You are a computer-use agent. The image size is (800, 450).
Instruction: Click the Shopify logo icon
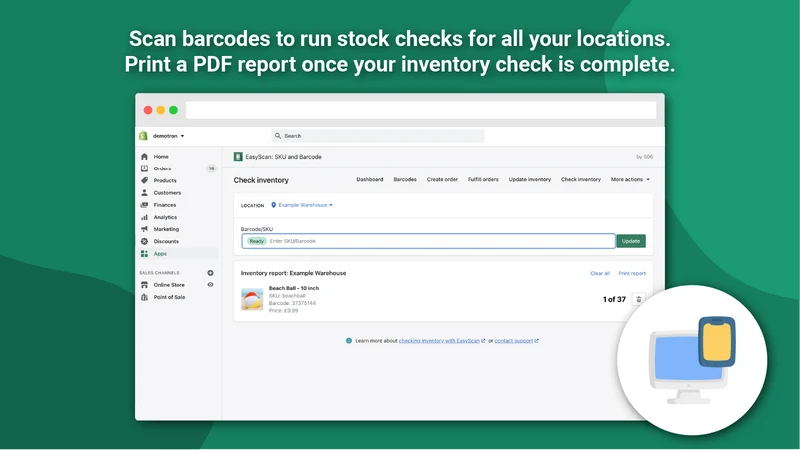pos(143,136)
